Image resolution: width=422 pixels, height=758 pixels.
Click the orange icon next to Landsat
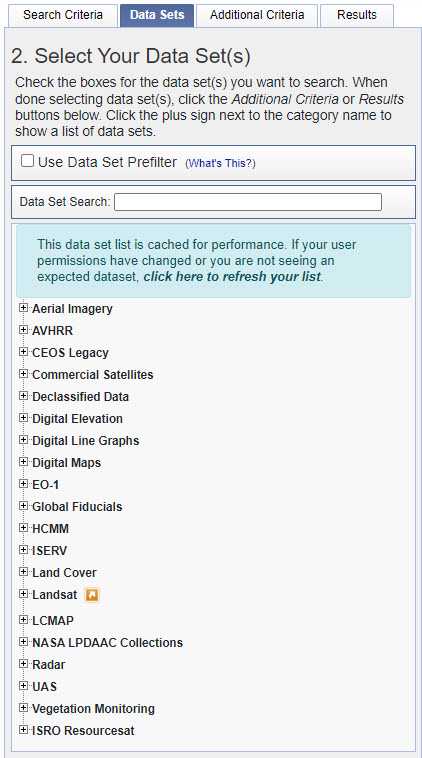(x=92, y=595)
